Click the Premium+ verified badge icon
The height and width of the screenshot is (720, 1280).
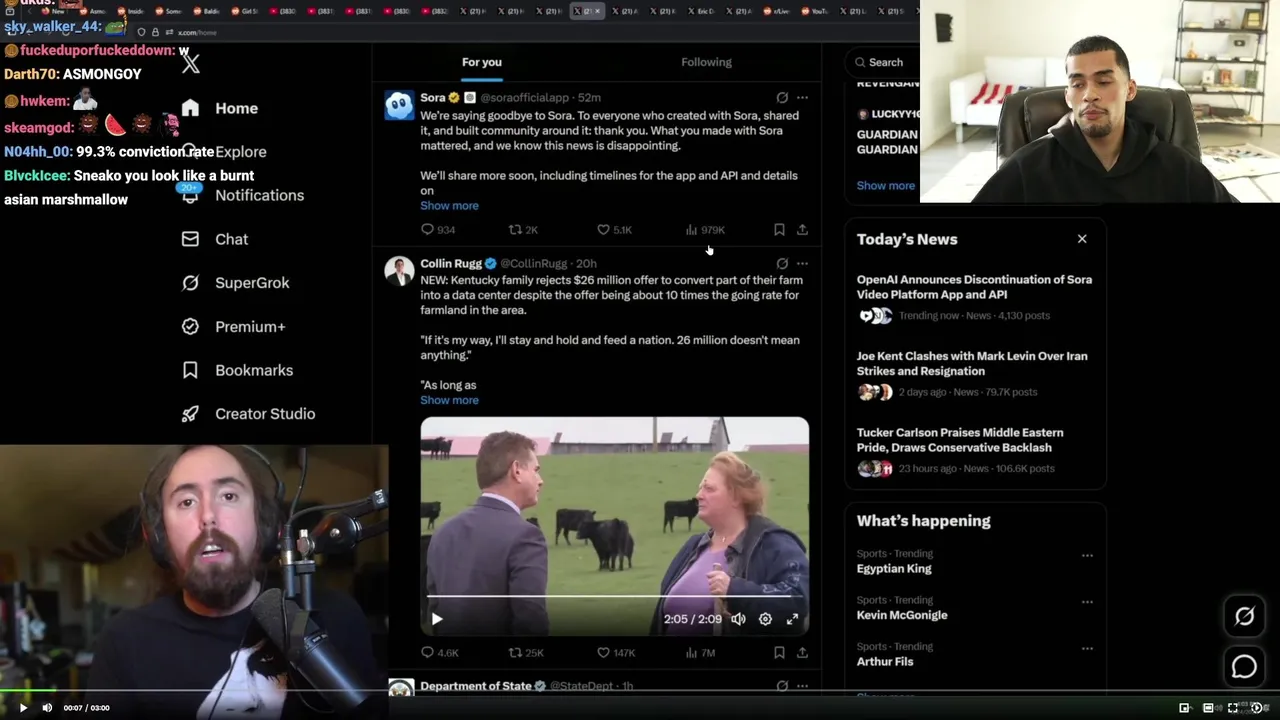click(190, 326)
